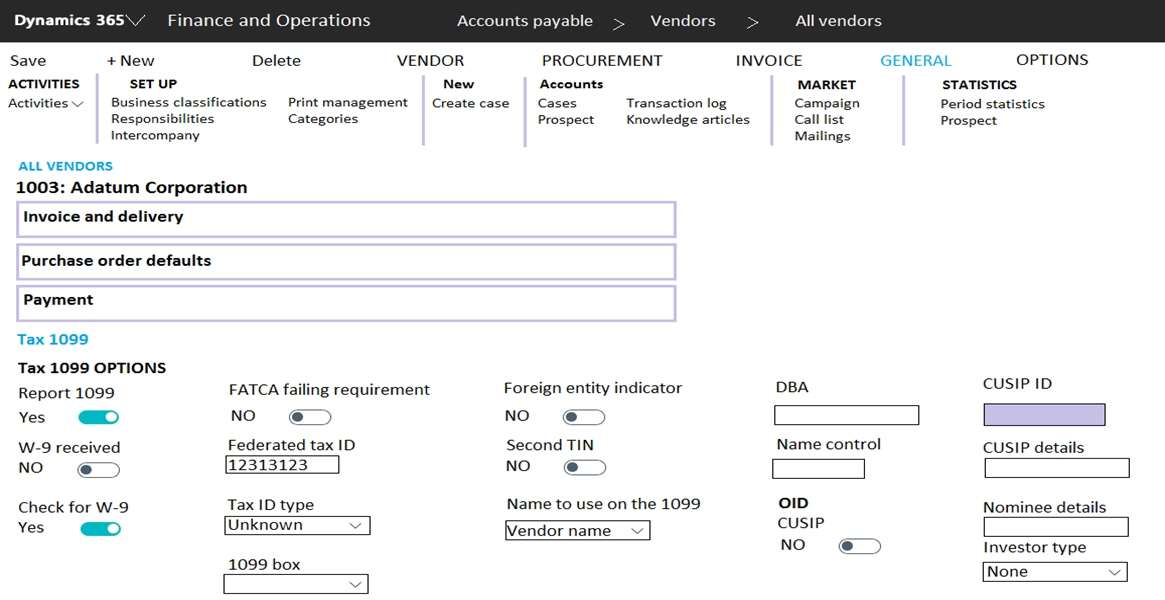Viewport: 1165px width, 600px height.
Task: Open the Dynamics 365 app chevron
Action: point(137,21)
